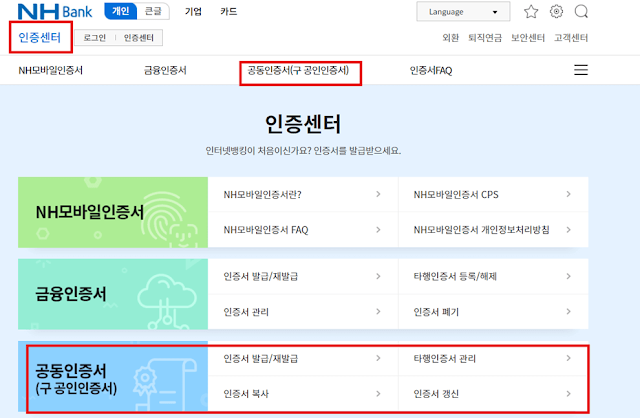The image size is (640, 418).
Task: Open NH모바일인증서 CPS item
Action: (493, 194)
